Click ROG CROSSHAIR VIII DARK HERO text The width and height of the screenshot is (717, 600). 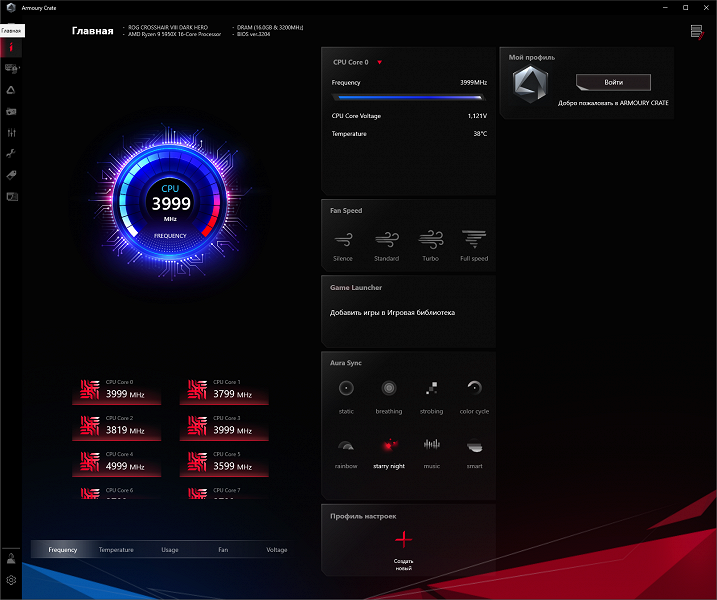[168, 27]
